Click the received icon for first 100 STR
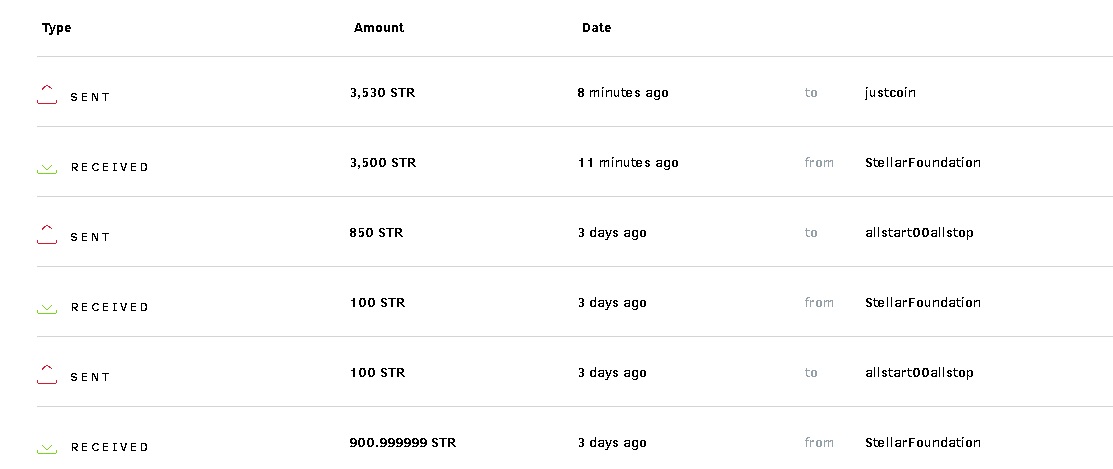Image resolution: width=1113 pixels, height=469 pixels. click(47, 308)
